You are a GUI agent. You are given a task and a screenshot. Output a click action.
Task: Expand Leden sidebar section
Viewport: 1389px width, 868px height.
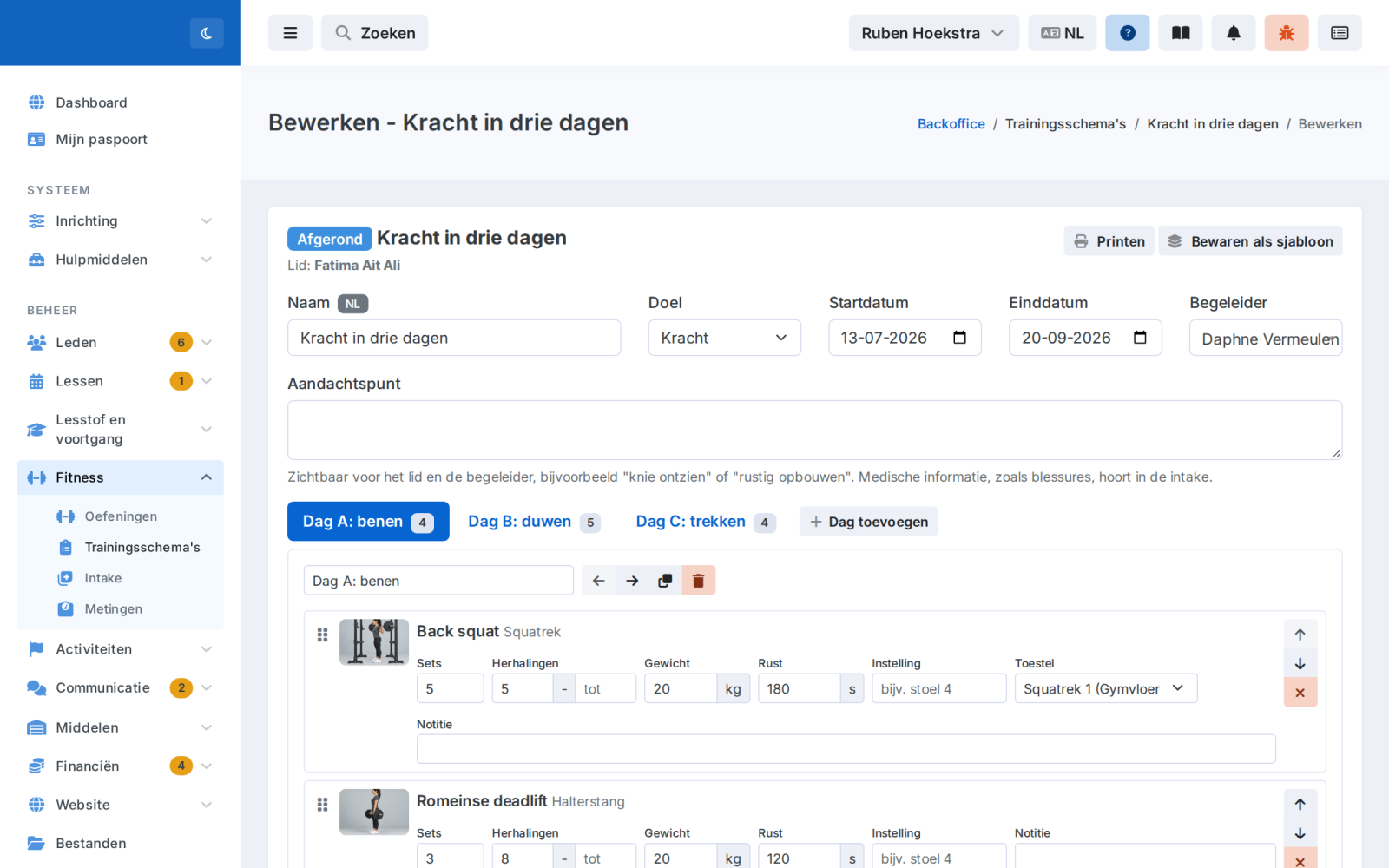click(121, 343)
